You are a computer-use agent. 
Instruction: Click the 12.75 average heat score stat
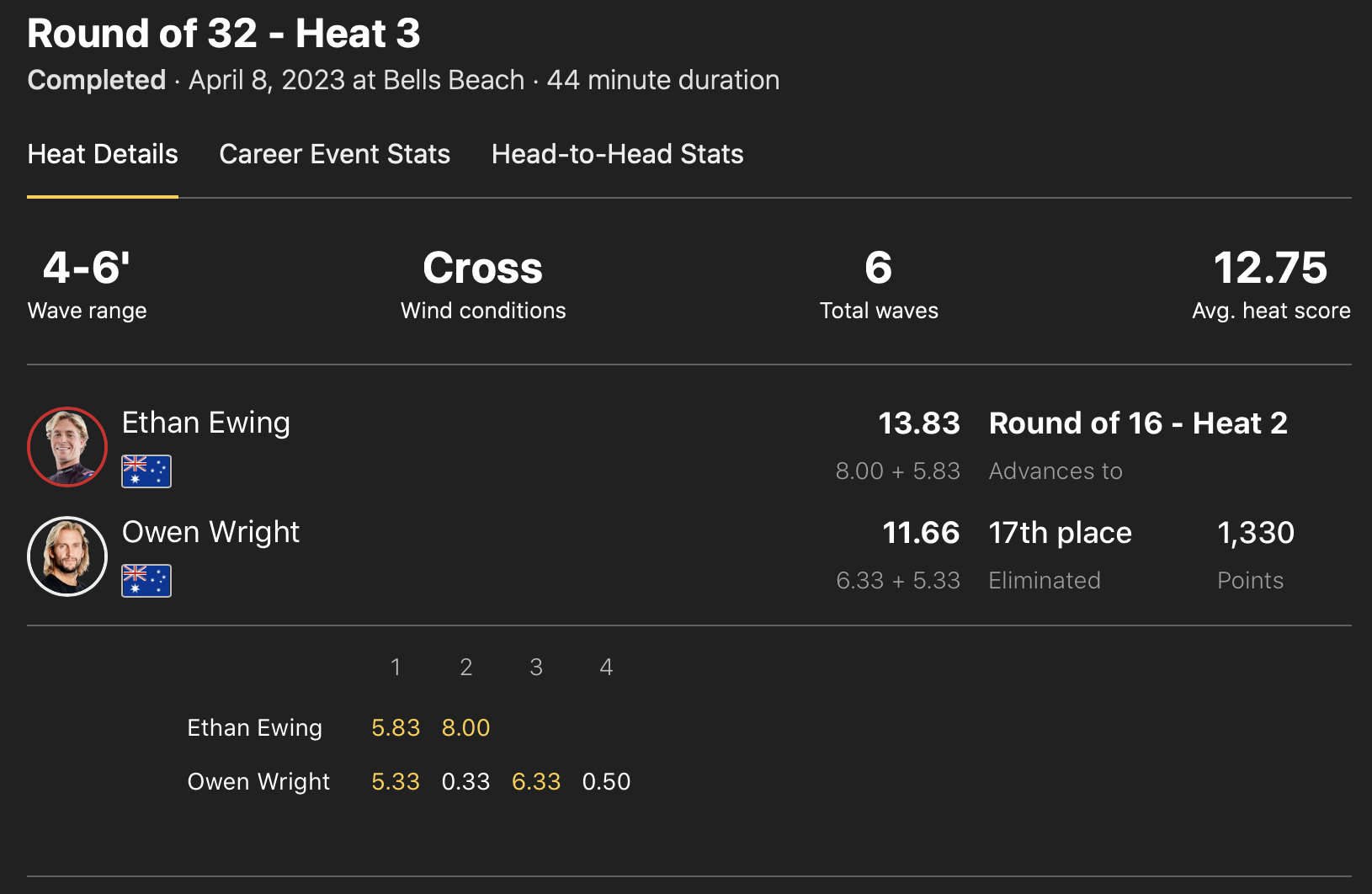click(1270, 269)
